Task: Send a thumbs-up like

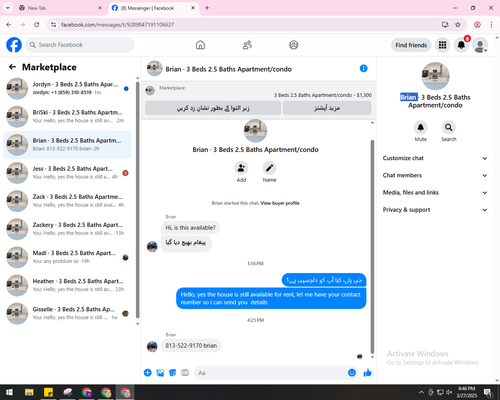Action: [368, 373]
